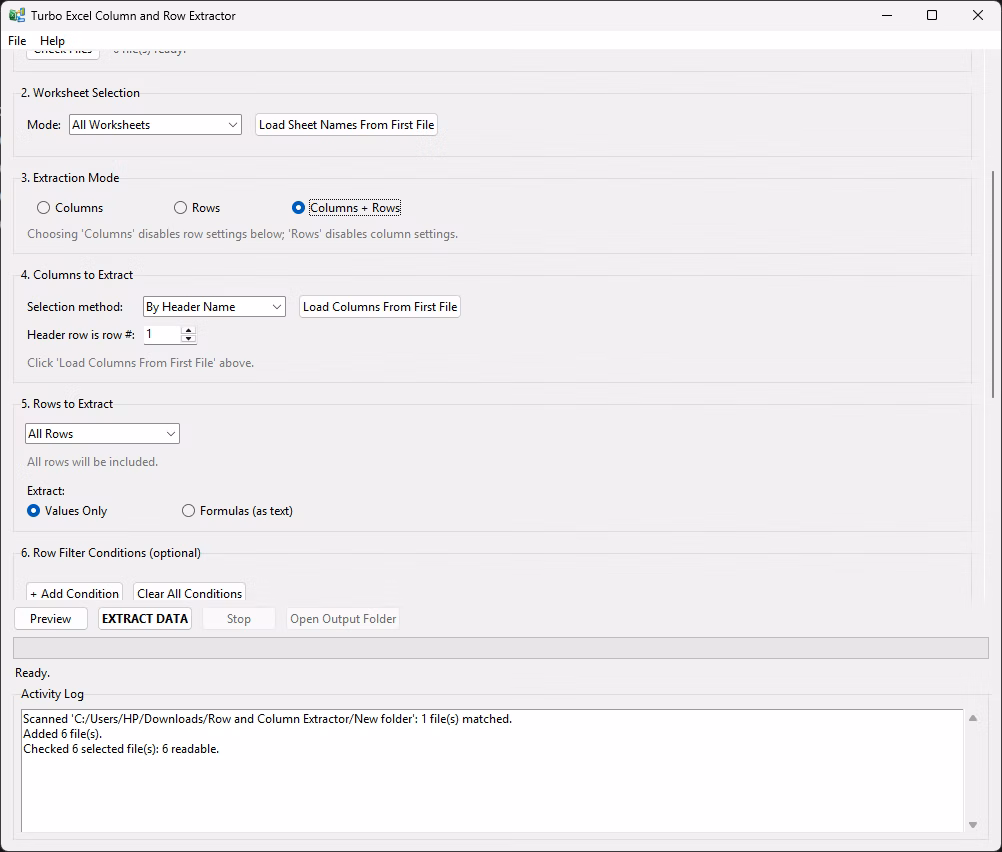Open the File menu
Screen dimensions: 1002x852
(x=17, y=40)
